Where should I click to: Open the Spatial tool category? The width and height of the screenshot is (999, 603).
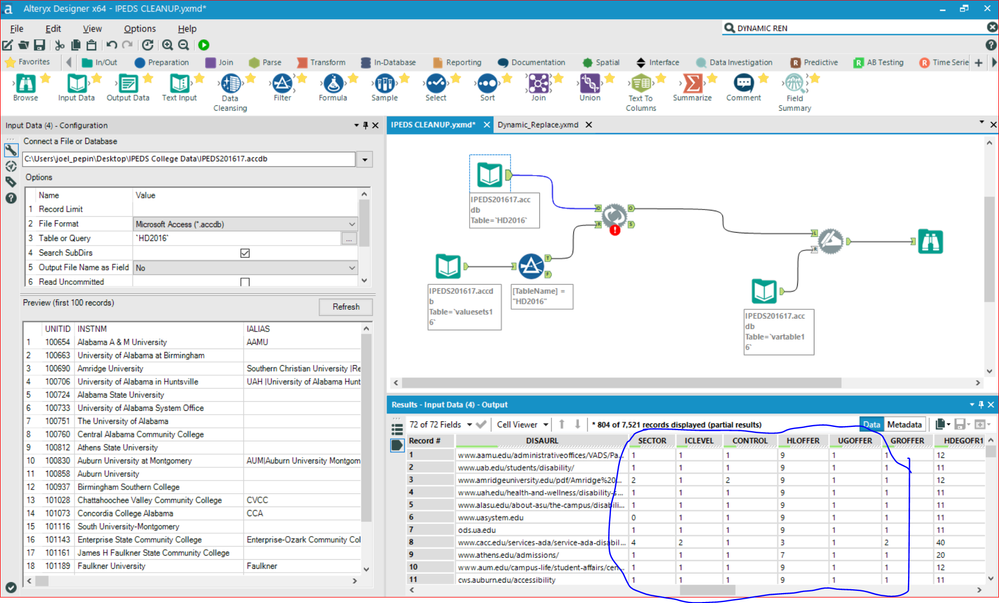(x=601, y=62)
